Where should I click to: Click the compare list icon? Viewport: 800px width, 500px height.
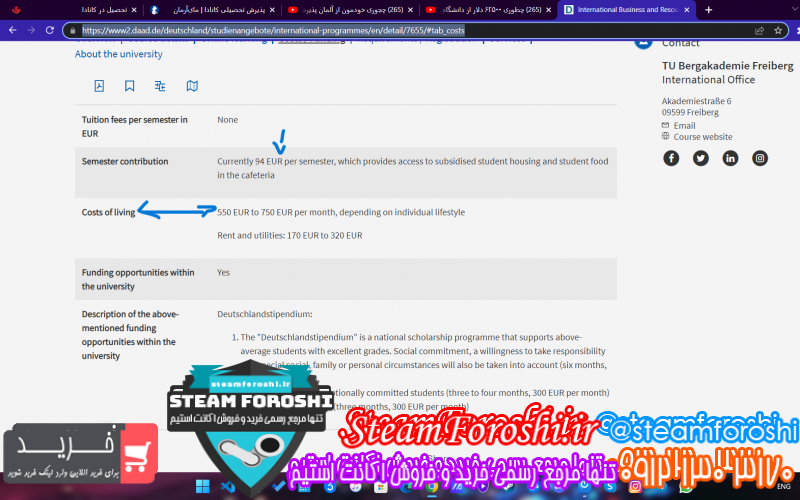click(160, 86)
